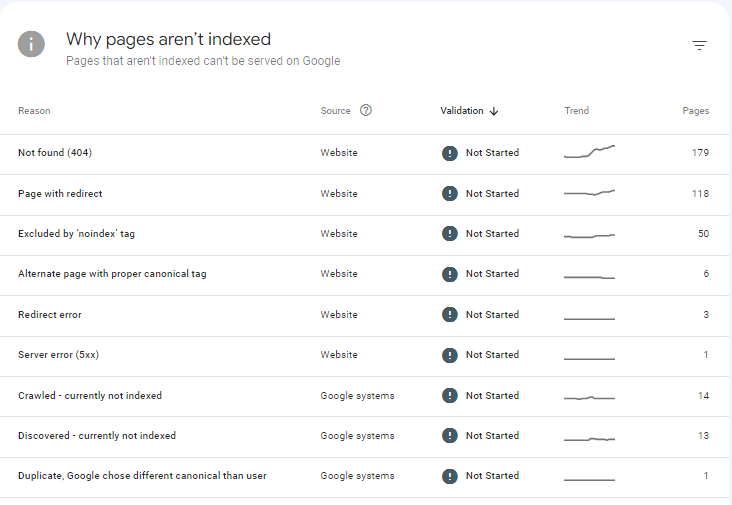Click the Source column header

click(x=335, y=111)
